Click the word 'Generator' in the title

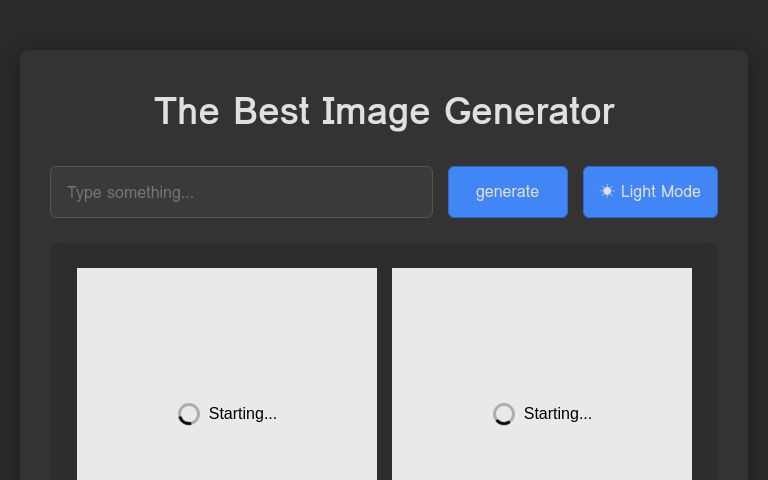pos(529,111)
